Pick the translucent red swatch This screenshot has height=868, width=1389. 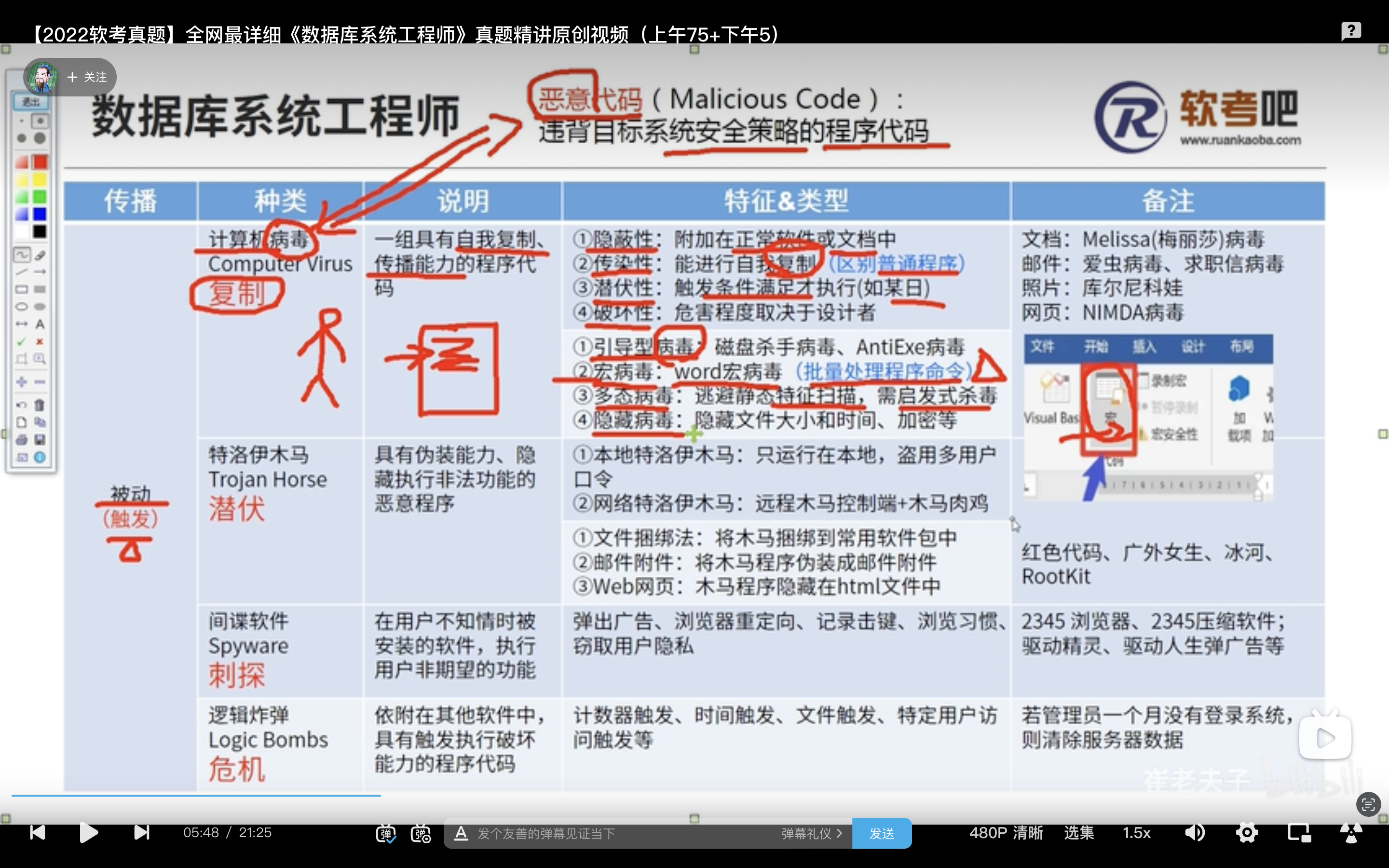tap(22, 162)
